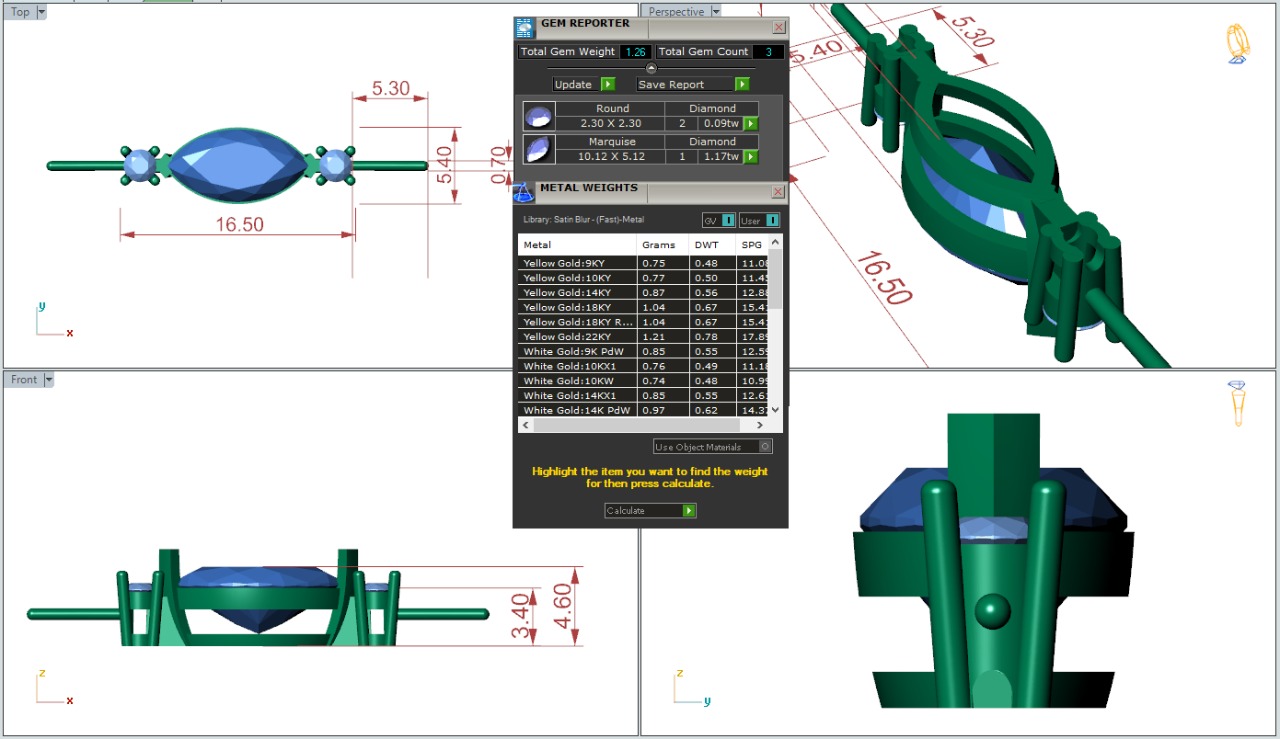This screenshot has width=1280, height=739.
Task: Click the Gem Reporter panel icon
Action: pos(525,28)
